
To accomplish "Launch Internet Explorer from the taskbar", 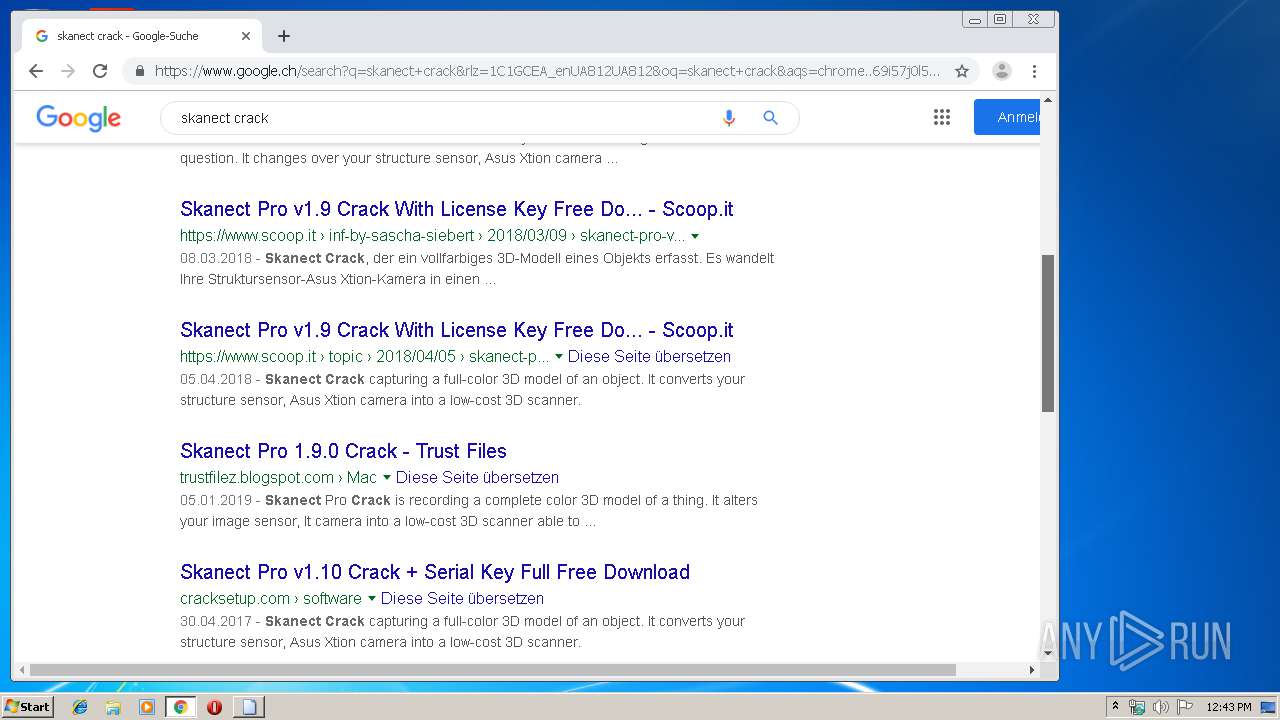I will click(x=80, y=707).
